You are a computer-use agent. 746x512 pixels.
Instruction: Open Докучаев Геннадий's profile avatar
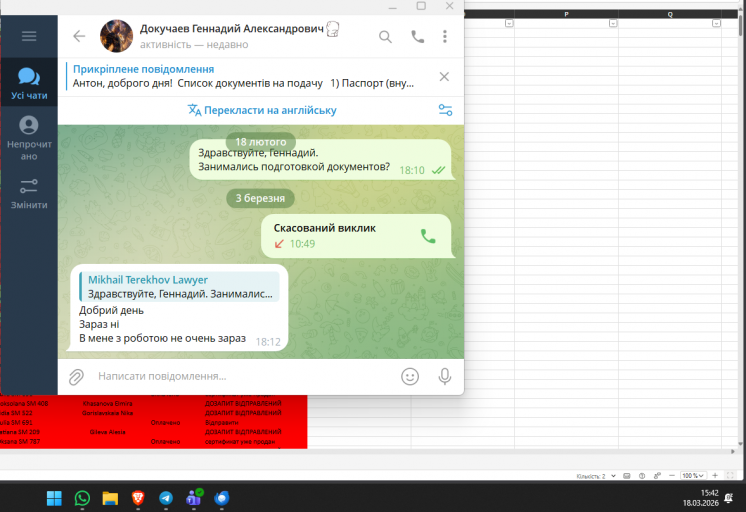116,36
